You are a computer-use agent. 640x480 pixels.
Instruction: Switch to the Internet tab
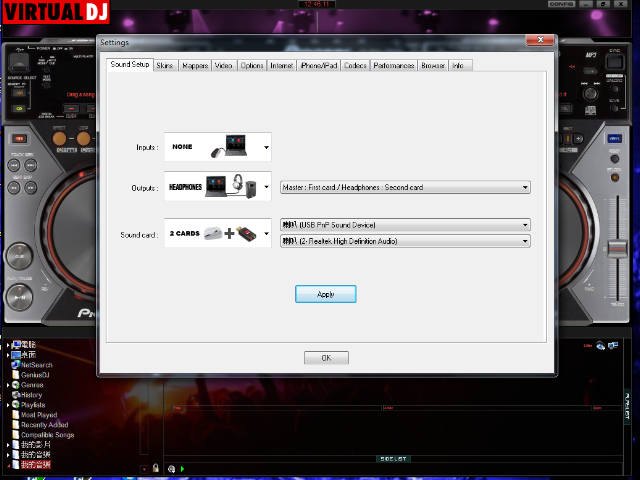[281, 66]
